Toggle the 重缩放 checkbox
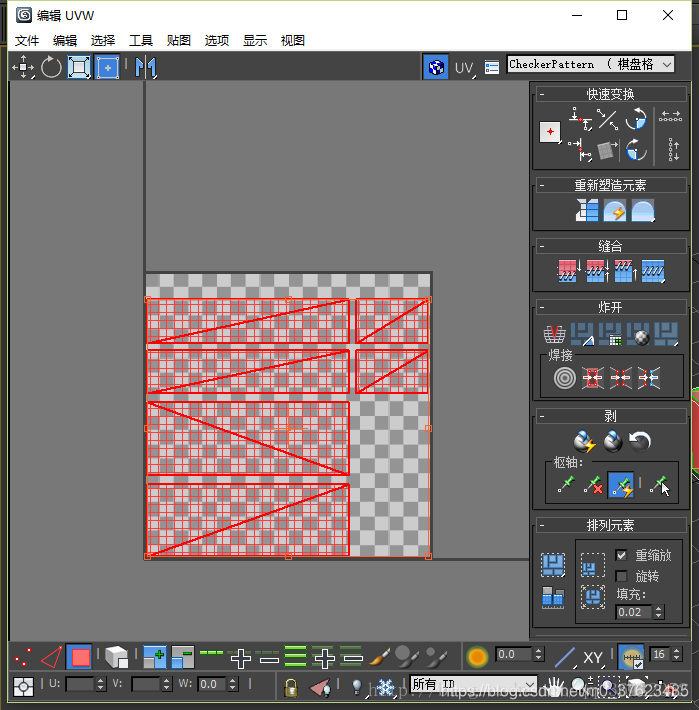 [621, 555]
